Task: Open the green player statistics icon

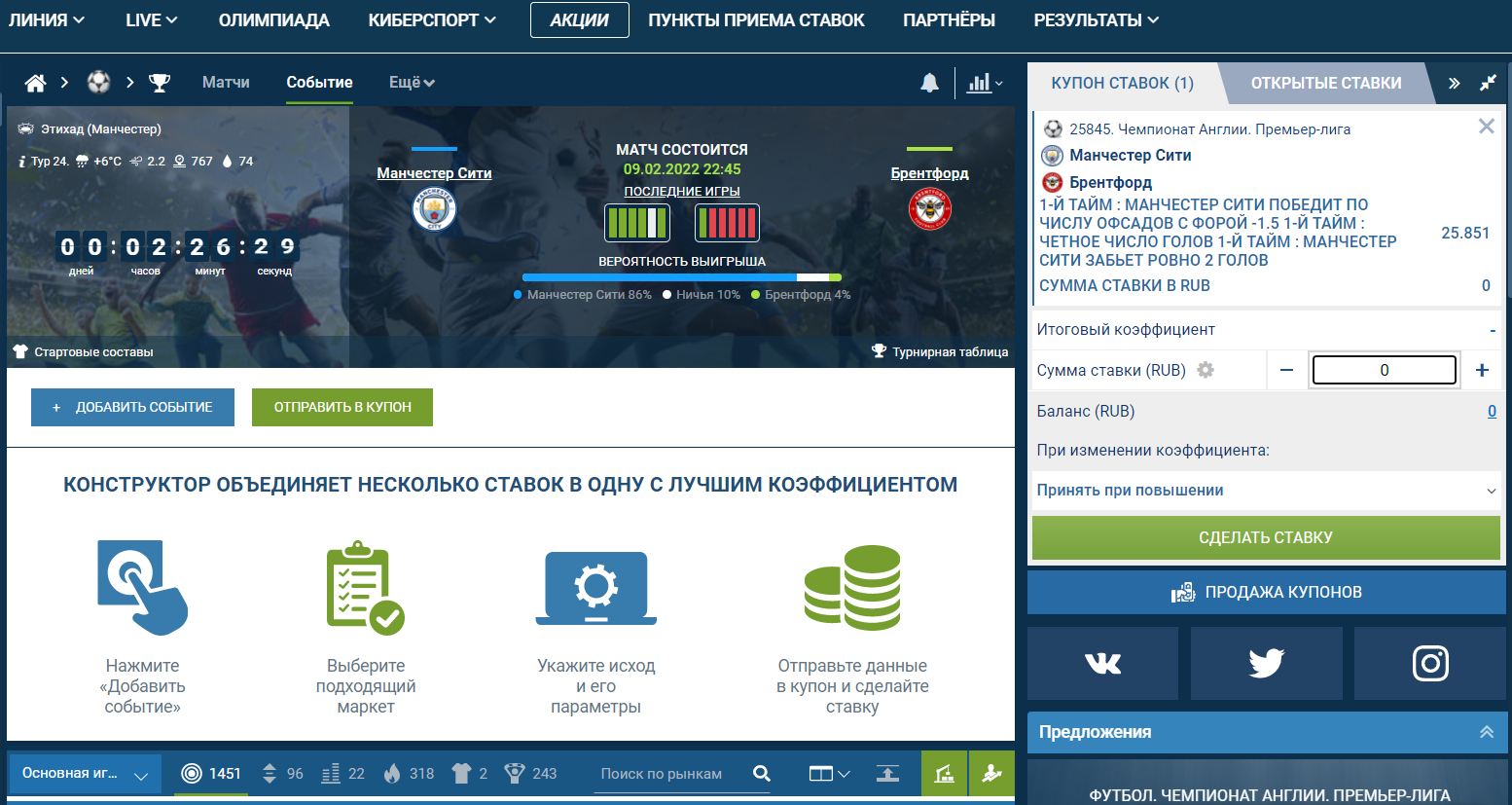Action: (991, 774)
